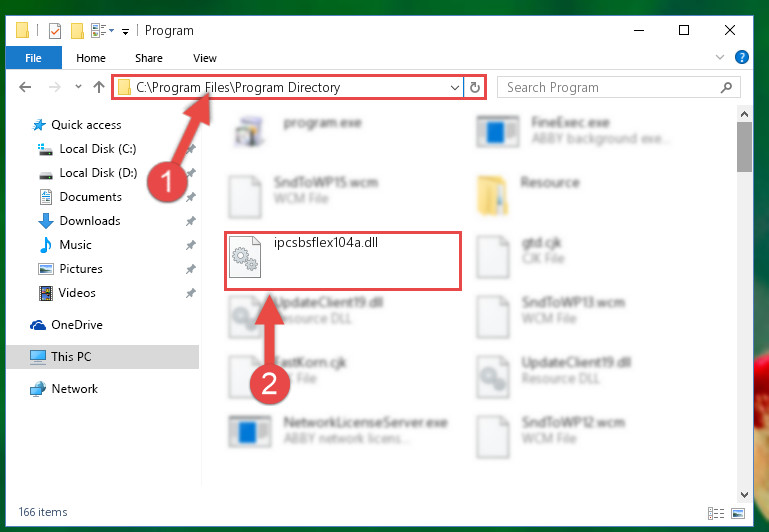
Task: Open the File ribbon tab
Action: (33, 58)
